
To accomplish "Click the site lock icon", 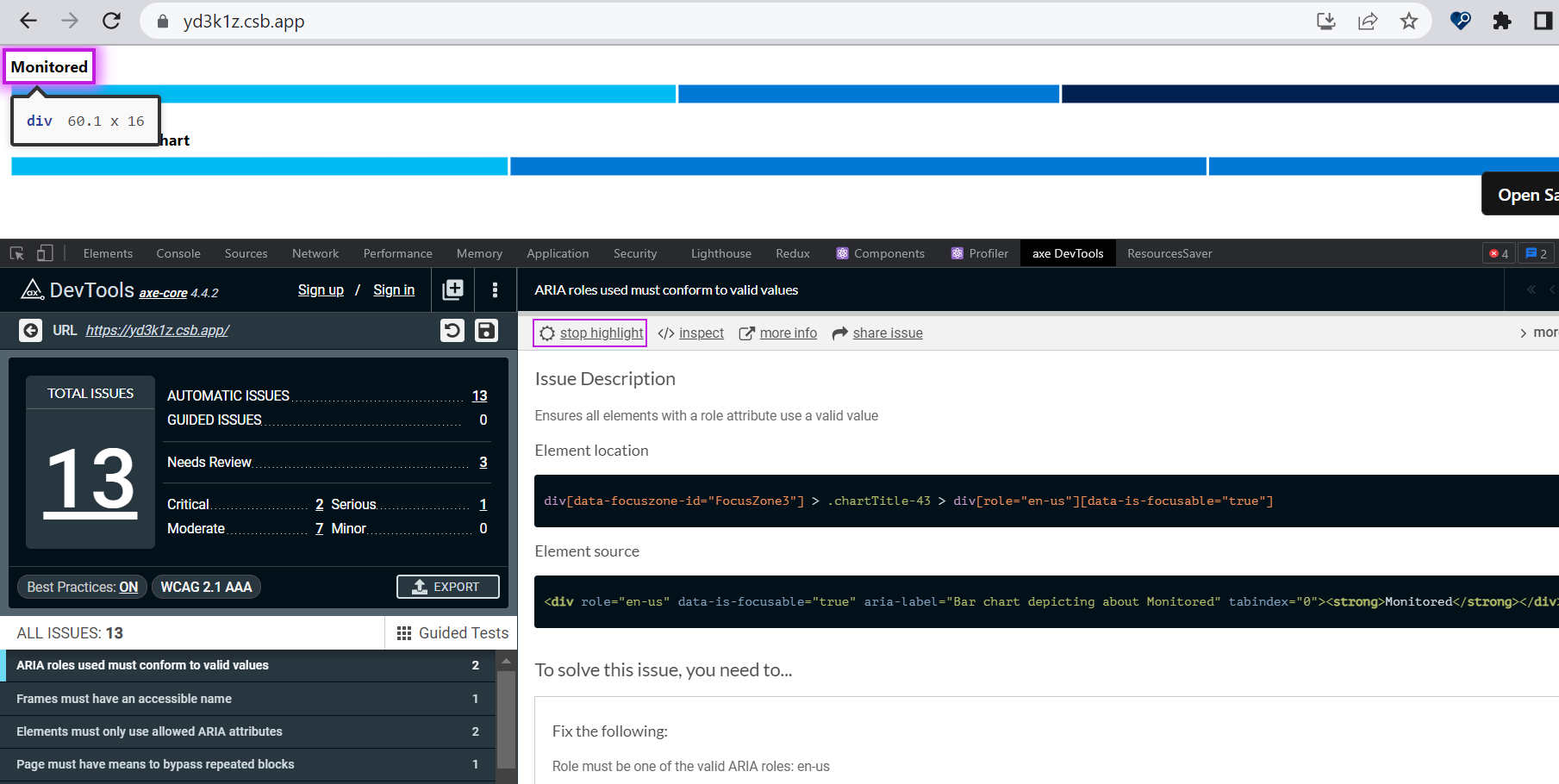I will coord(162,21).
